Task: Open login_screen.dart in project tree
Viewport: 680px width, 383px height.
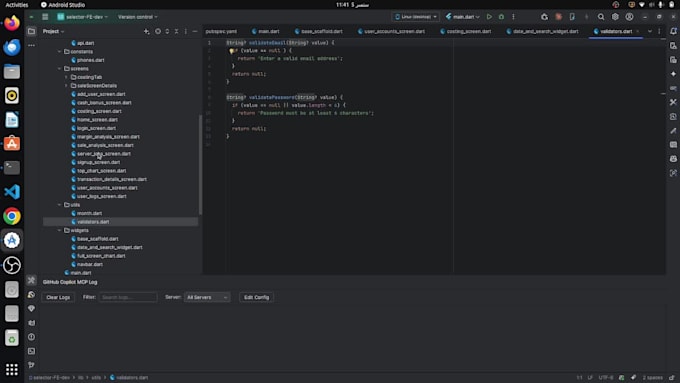Action: click(96, 128)
